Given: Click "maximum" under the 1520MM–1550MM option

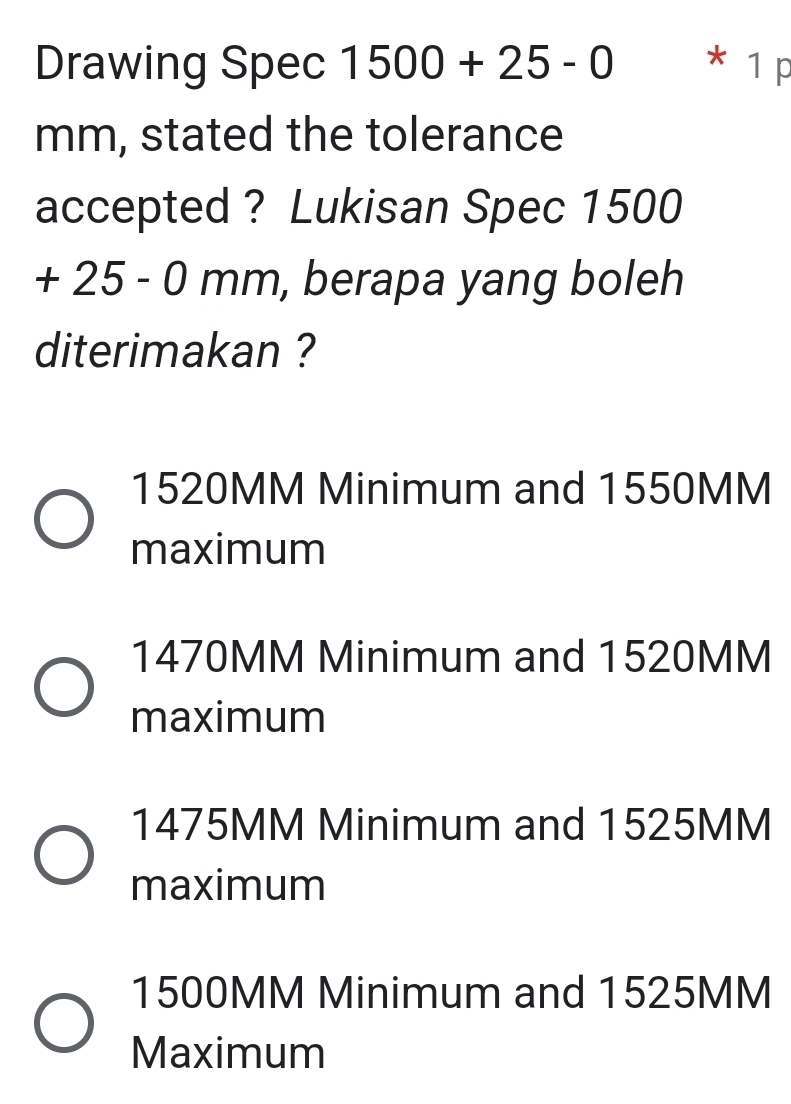Looking at the screenshot, I should 228,550.
